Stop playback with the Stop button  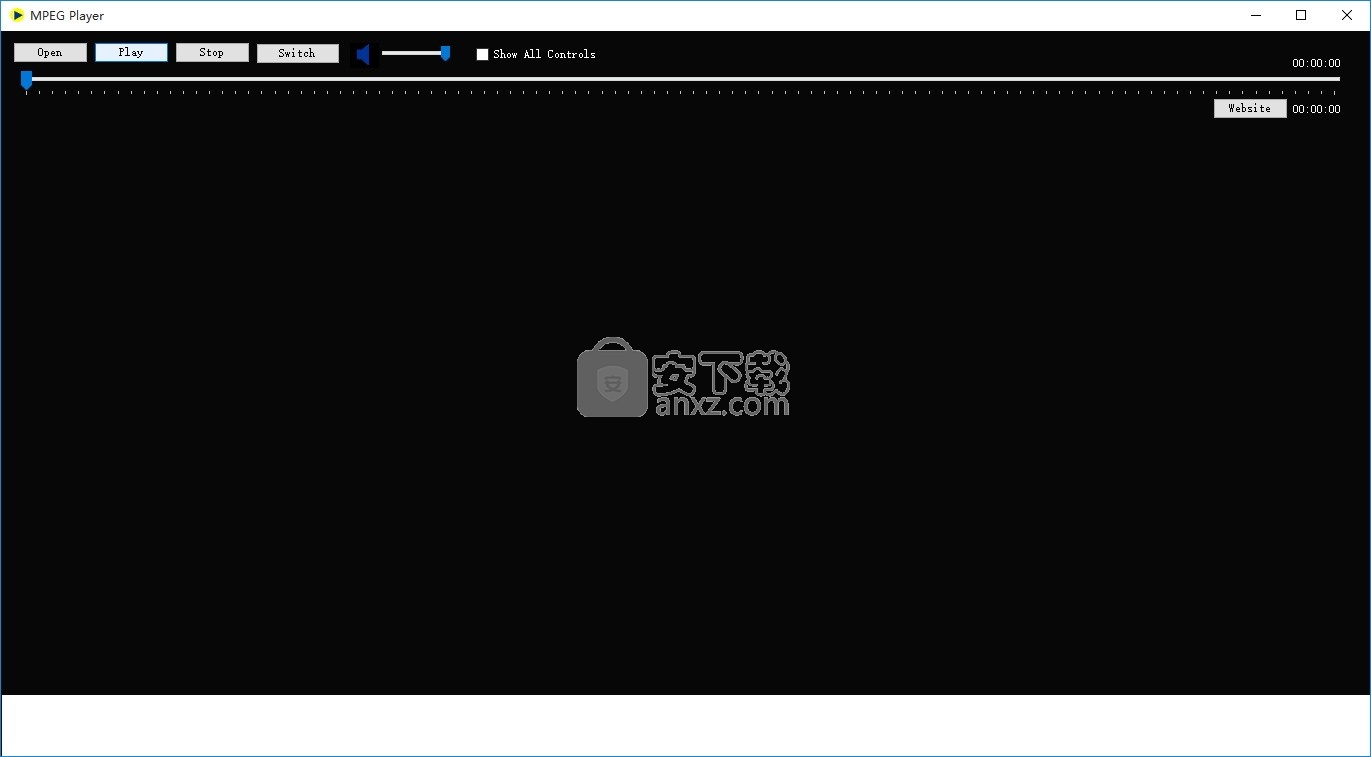212,53
